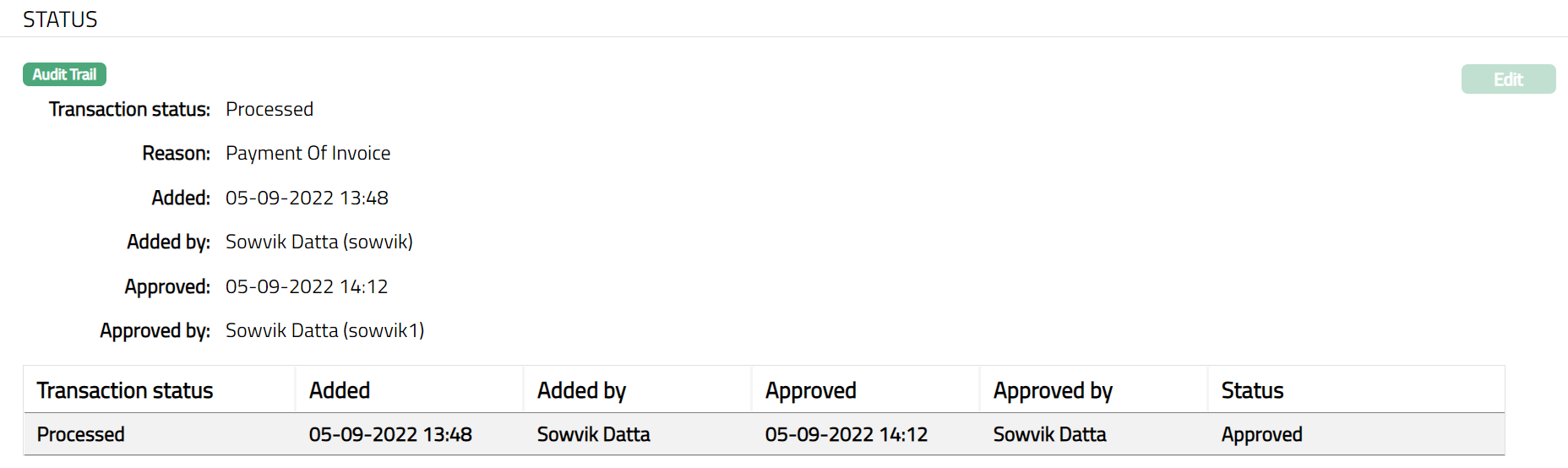
Task: Click the Sowvik Datta (sowvik1) approver value
Action: click(x=324, y=330)
